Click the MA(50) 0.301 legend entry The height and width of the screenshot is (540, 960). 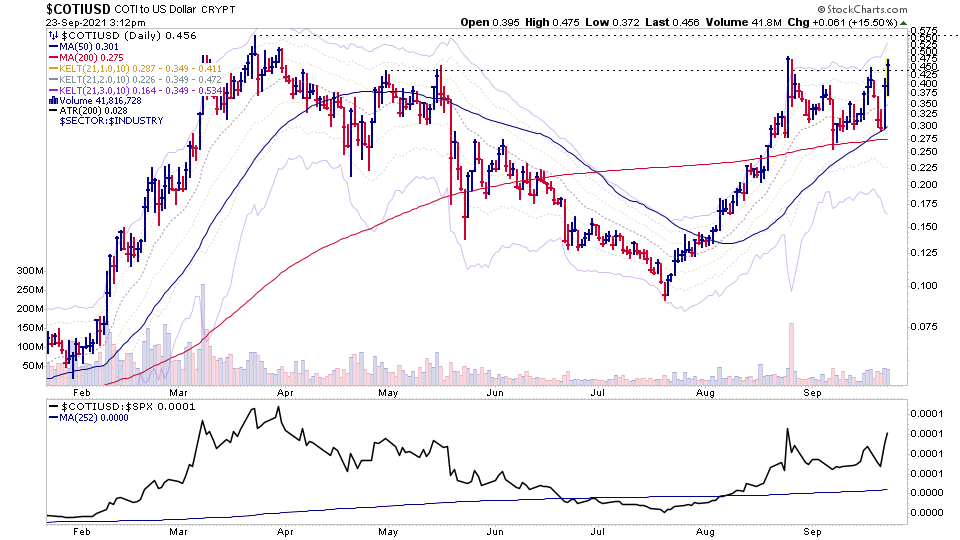[89, 47]
